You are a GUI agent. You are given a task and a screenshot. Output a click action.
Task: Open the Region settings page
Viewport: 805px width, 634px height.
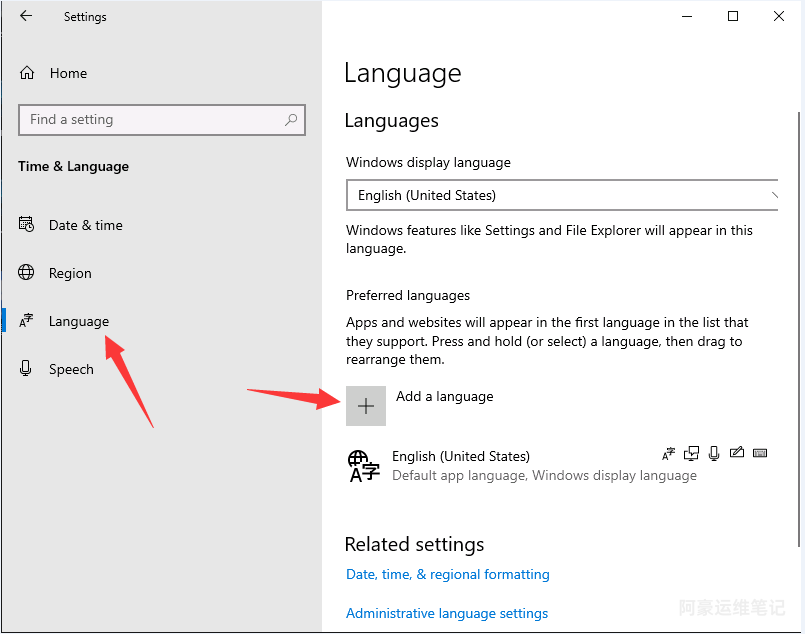tap(70, 273)
